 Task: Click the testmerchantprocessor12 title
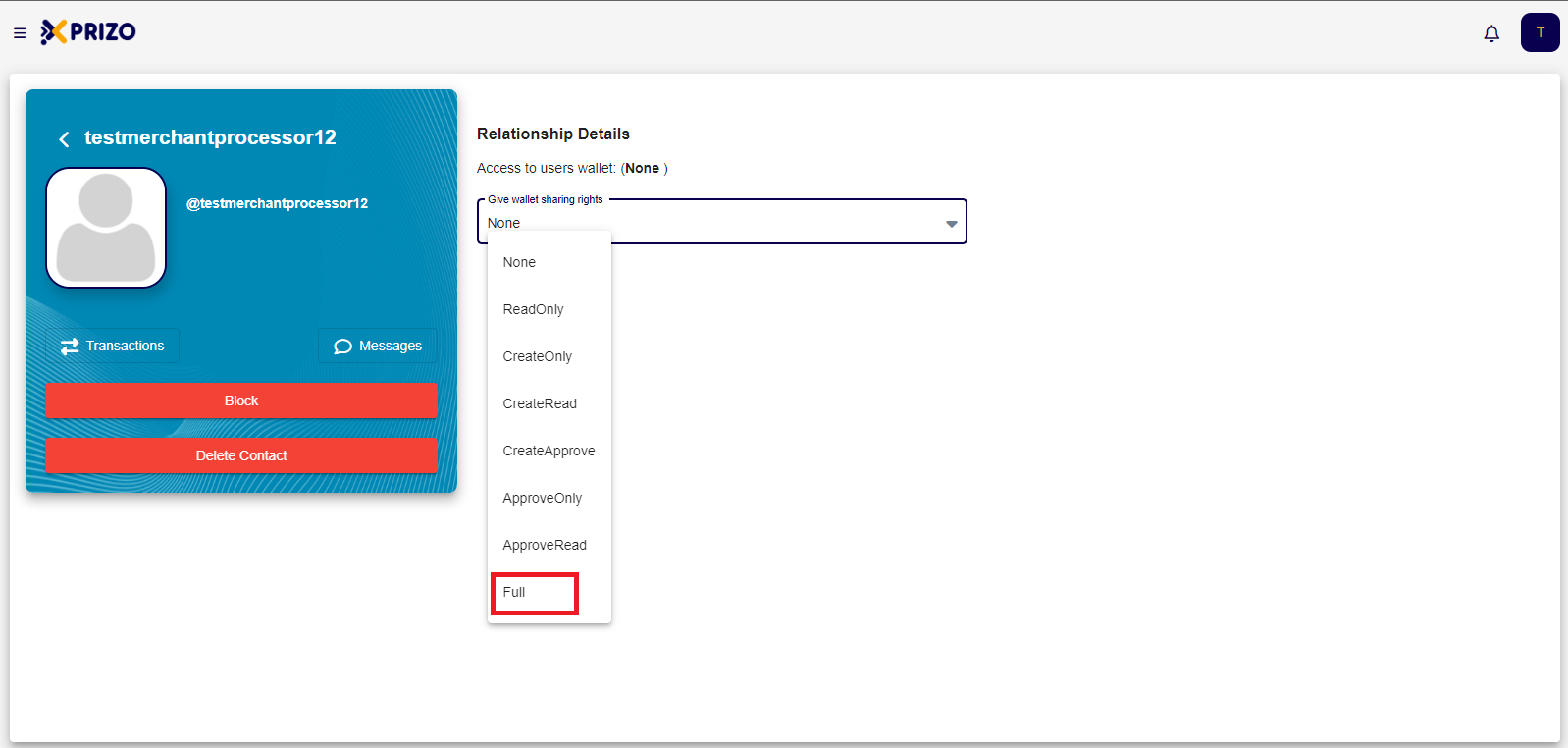(210, 137)
